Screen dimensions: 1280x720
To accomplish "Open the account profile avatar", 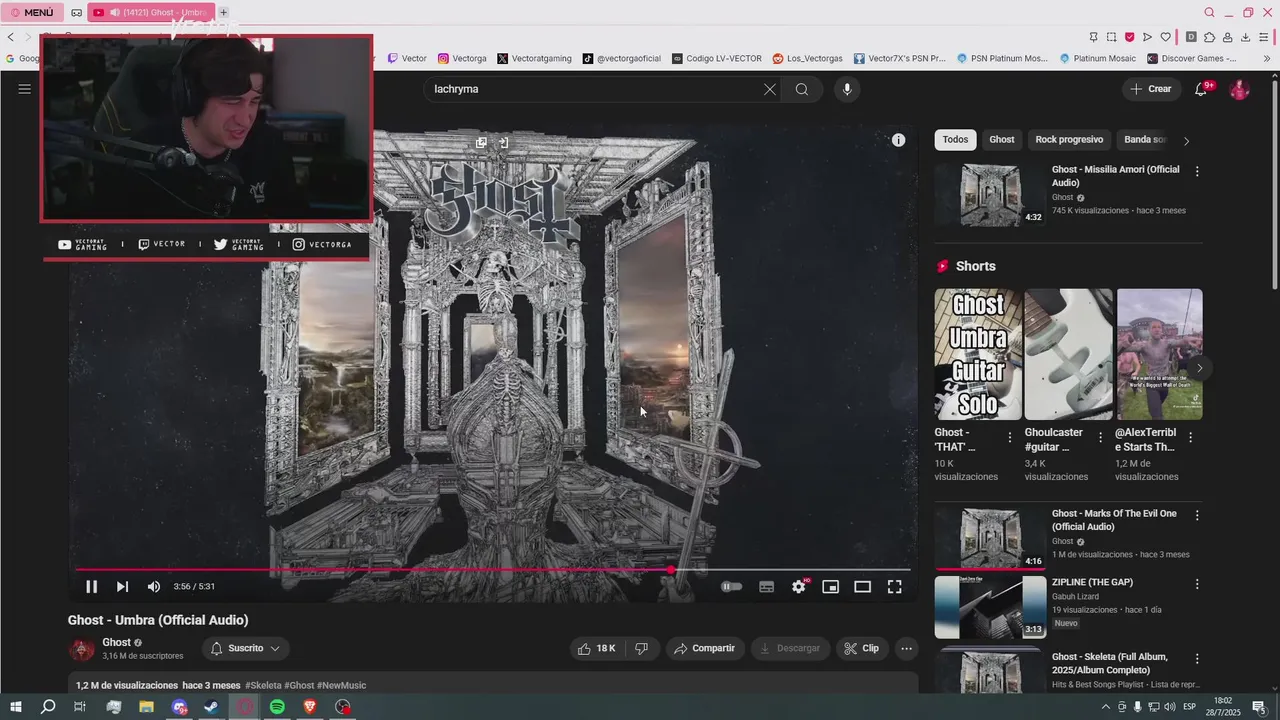I will tap(1240, 89).
